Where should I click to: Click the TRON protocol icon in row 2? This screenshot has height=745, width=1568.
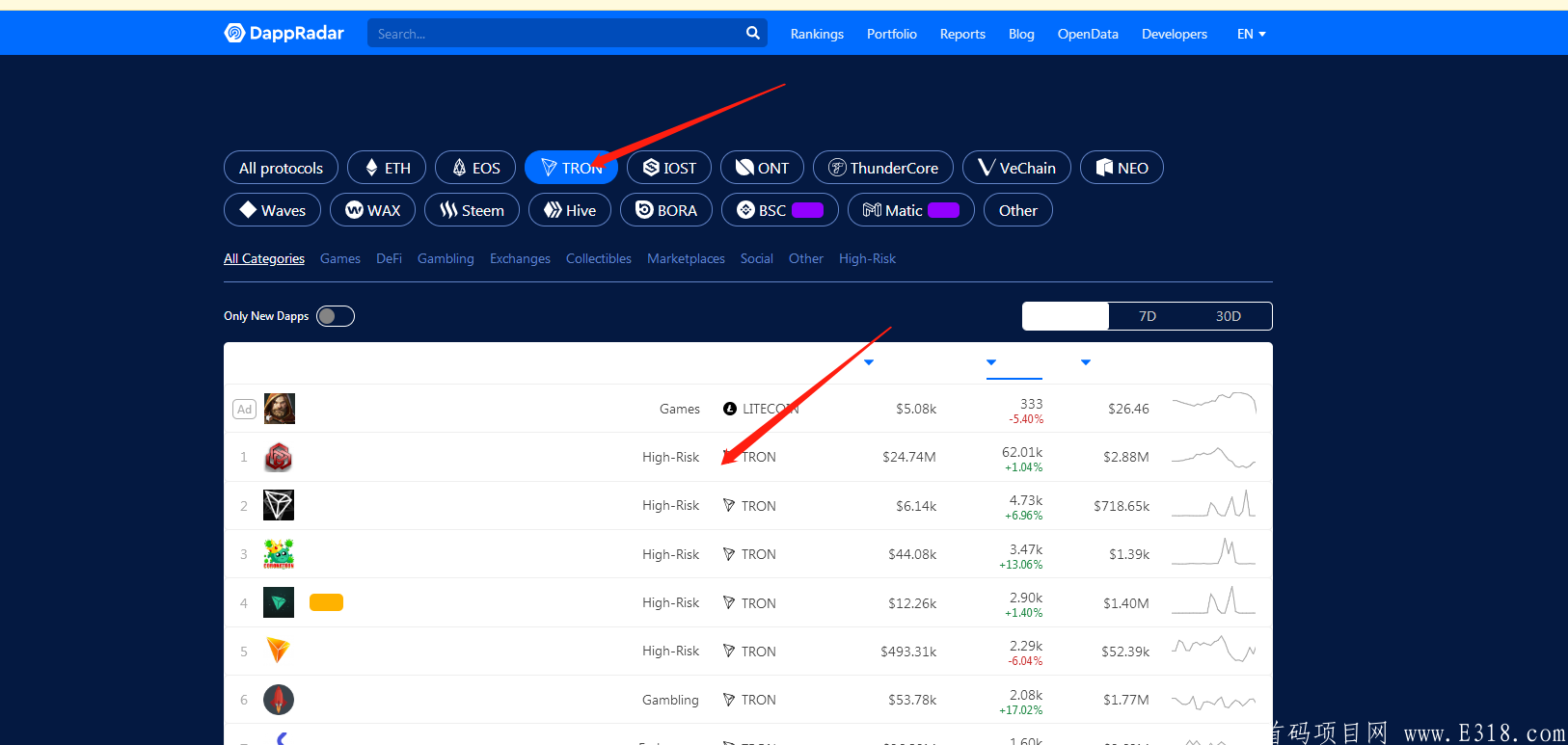pos(729,505)
